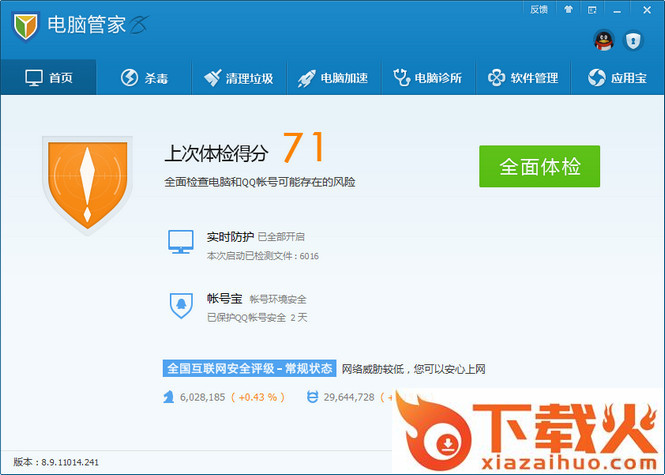Click the chess knight trojan icon

pos(169,397)
